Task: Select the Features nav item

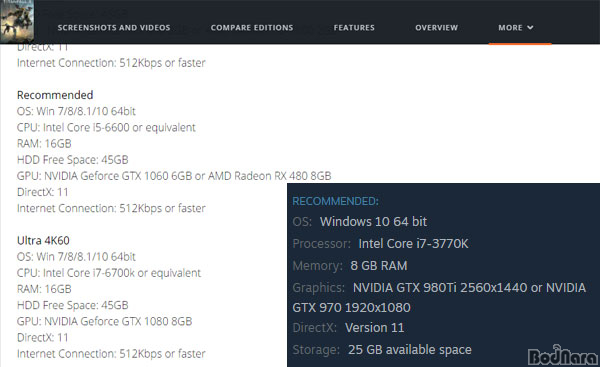Action: point(354,28)
